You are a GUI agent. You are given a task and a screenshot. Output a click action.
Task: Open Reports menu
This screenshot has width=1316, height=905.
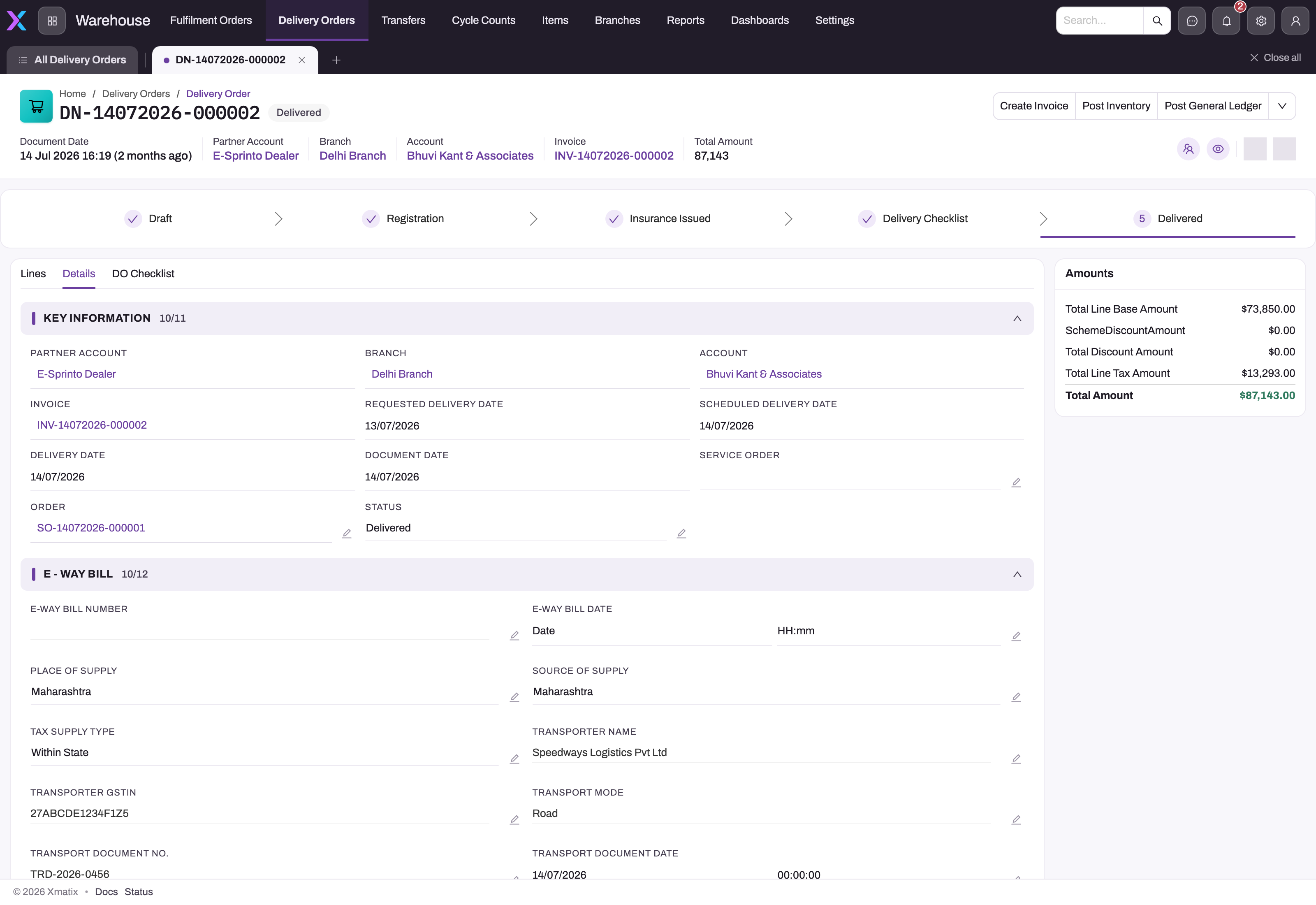coord(685,21)
